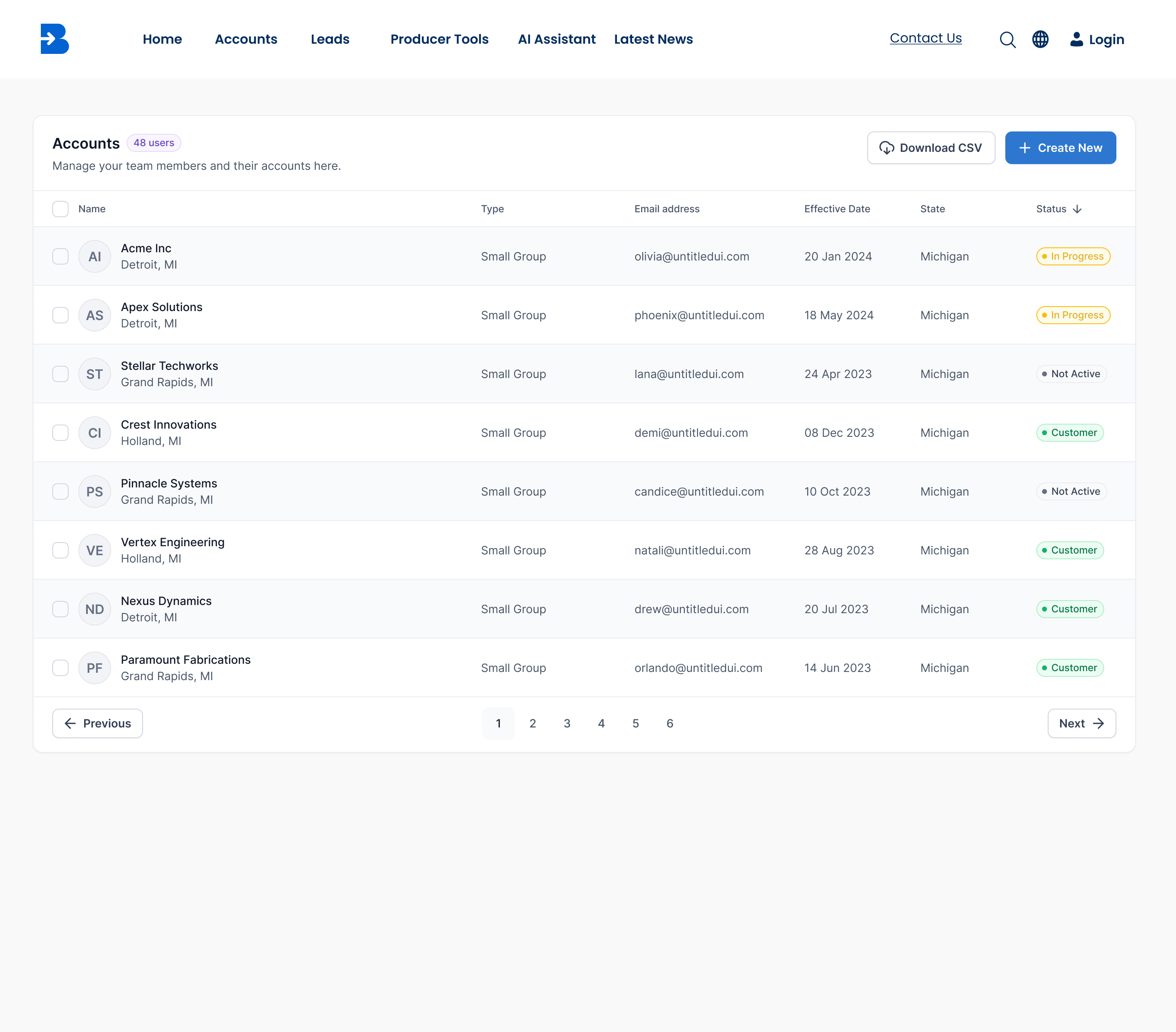Click the PF avatar for Paramount Fabrications
The image size is (1176, 1032).
click(x=94, y=667)
